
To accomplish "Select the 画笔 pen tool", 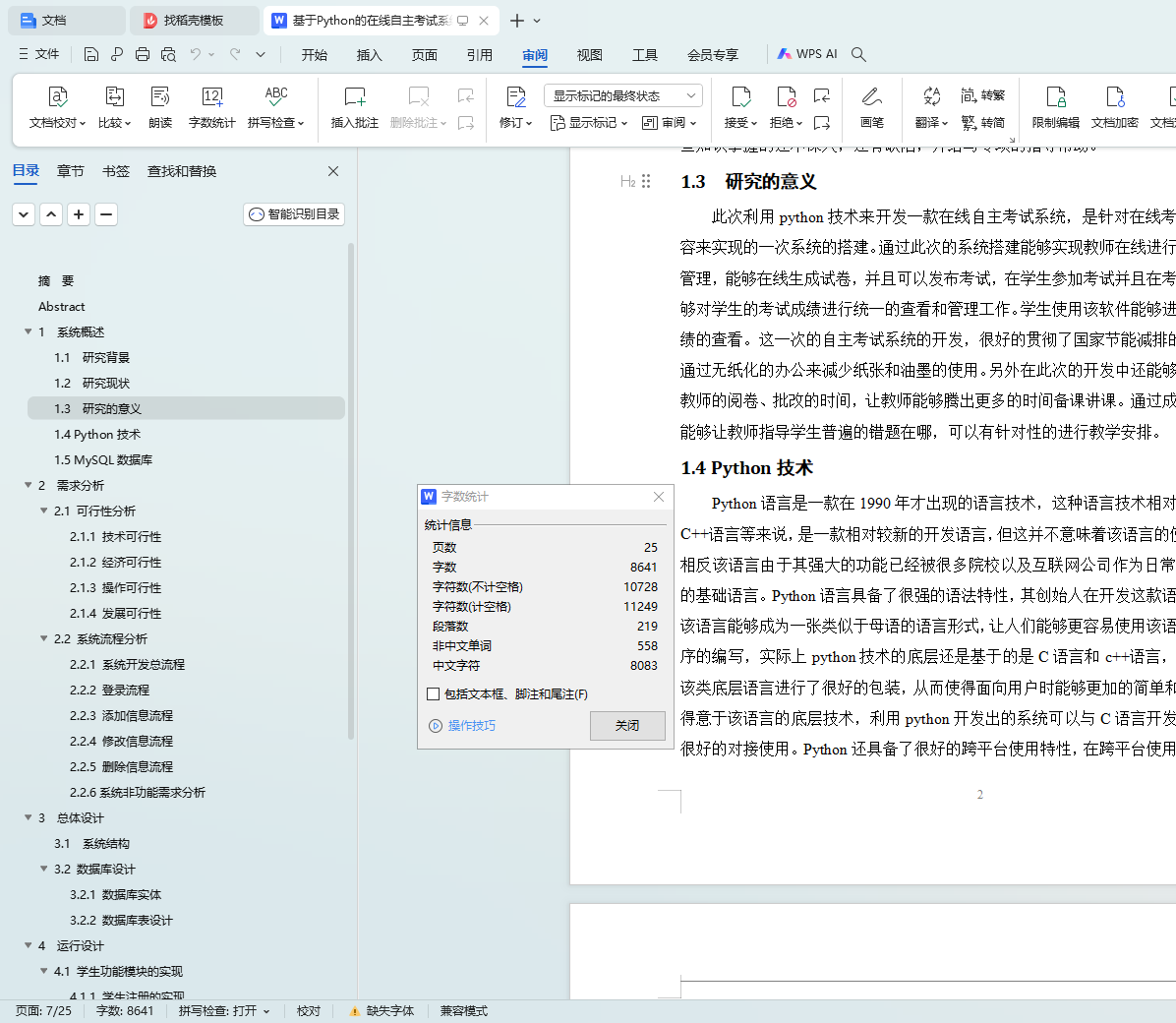I will coord(871,107).
